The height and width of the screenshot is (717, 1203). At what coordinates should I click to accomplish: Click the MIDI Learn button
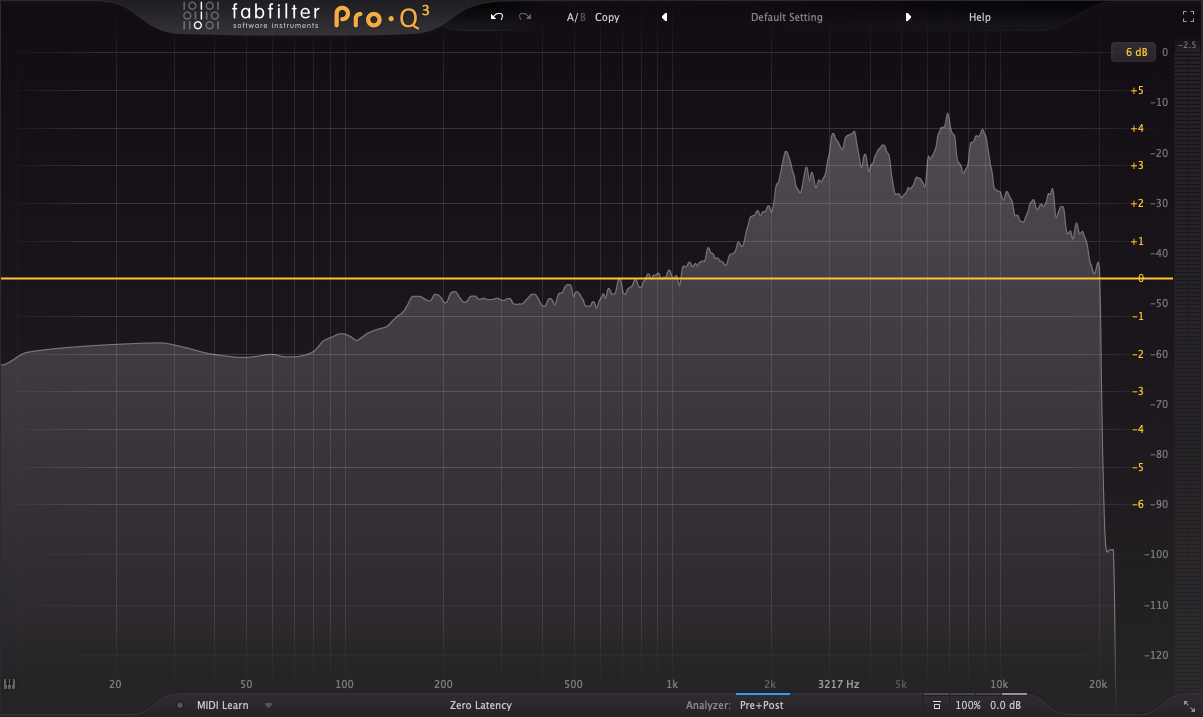tap(223, 705)
